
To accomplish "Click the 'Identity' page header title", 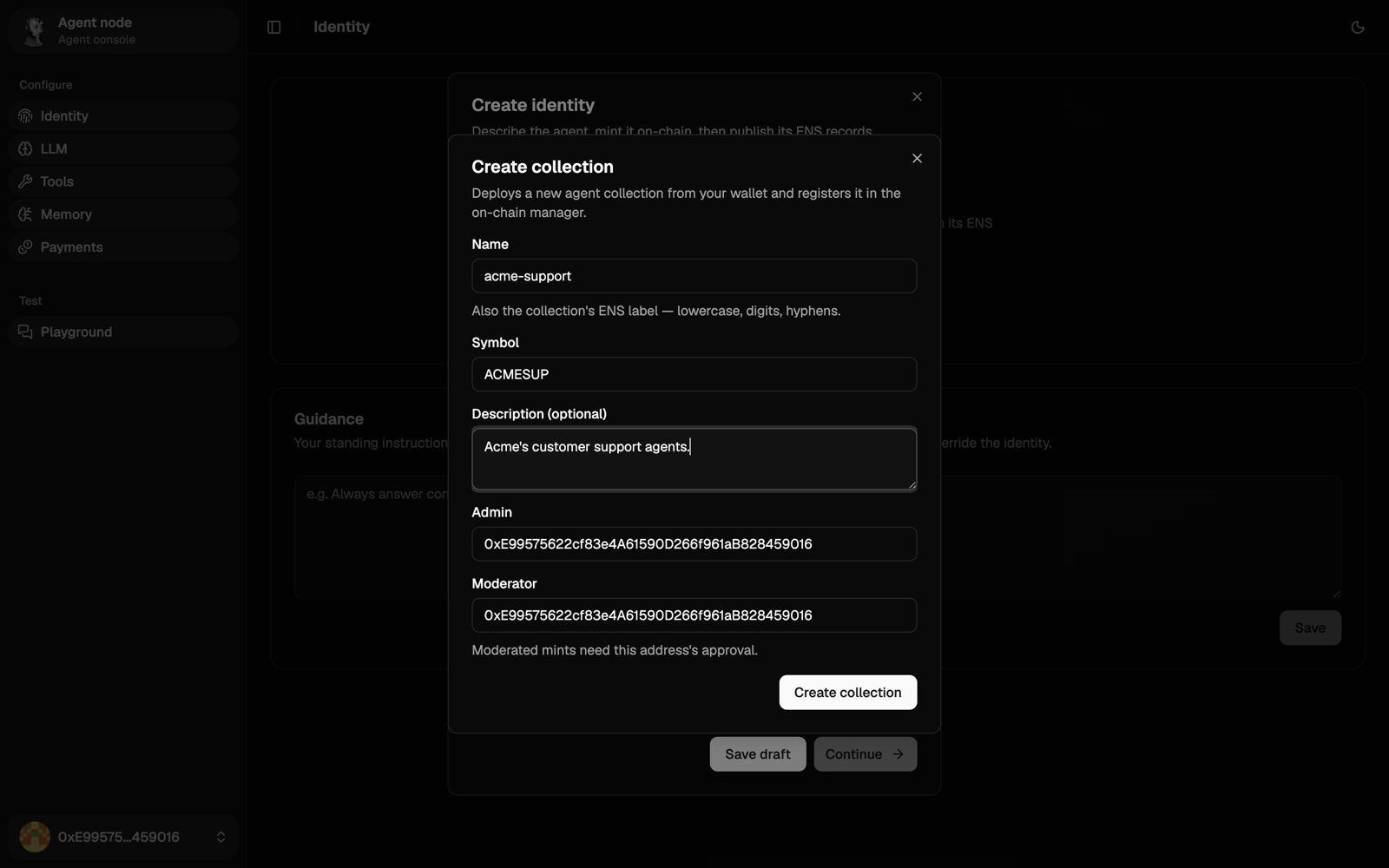I will 341,27.
